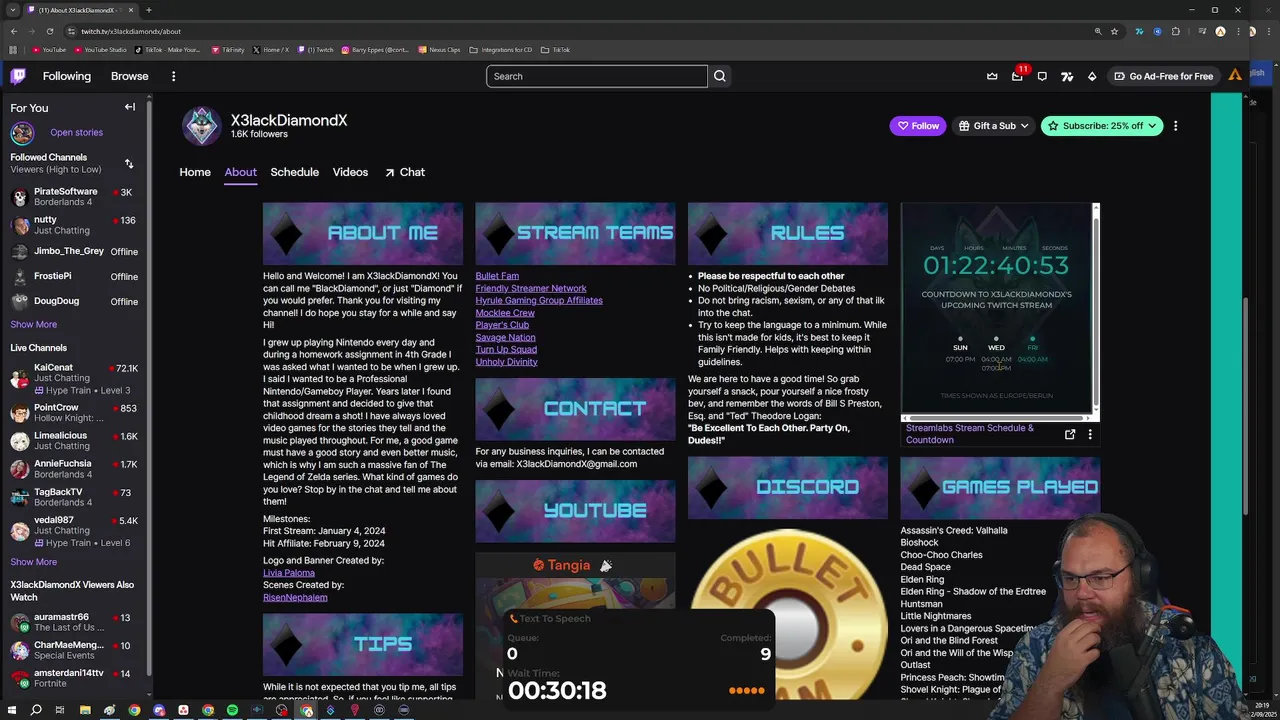Open Friendly Streamer Network link
Image resolution: width=1280 pixels, height=720 pixels.
click(531, 288)
